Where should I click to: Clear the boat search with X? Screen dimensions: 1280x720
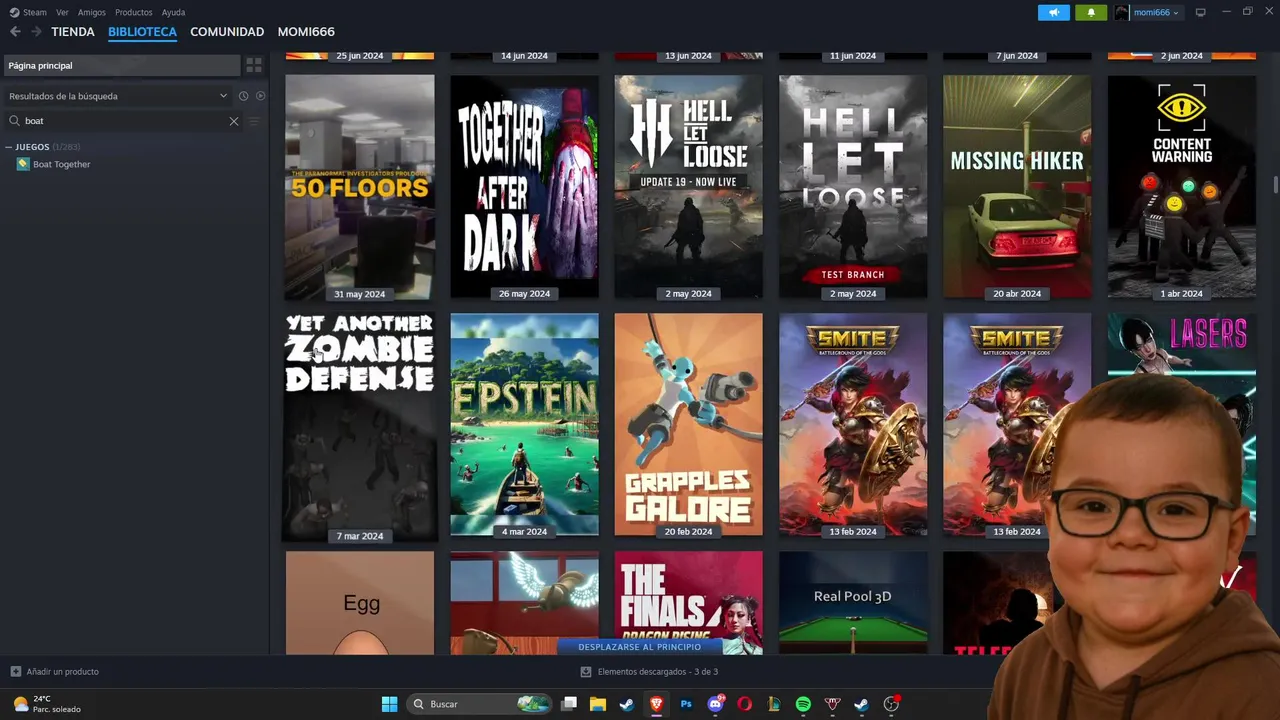[234, 121]
